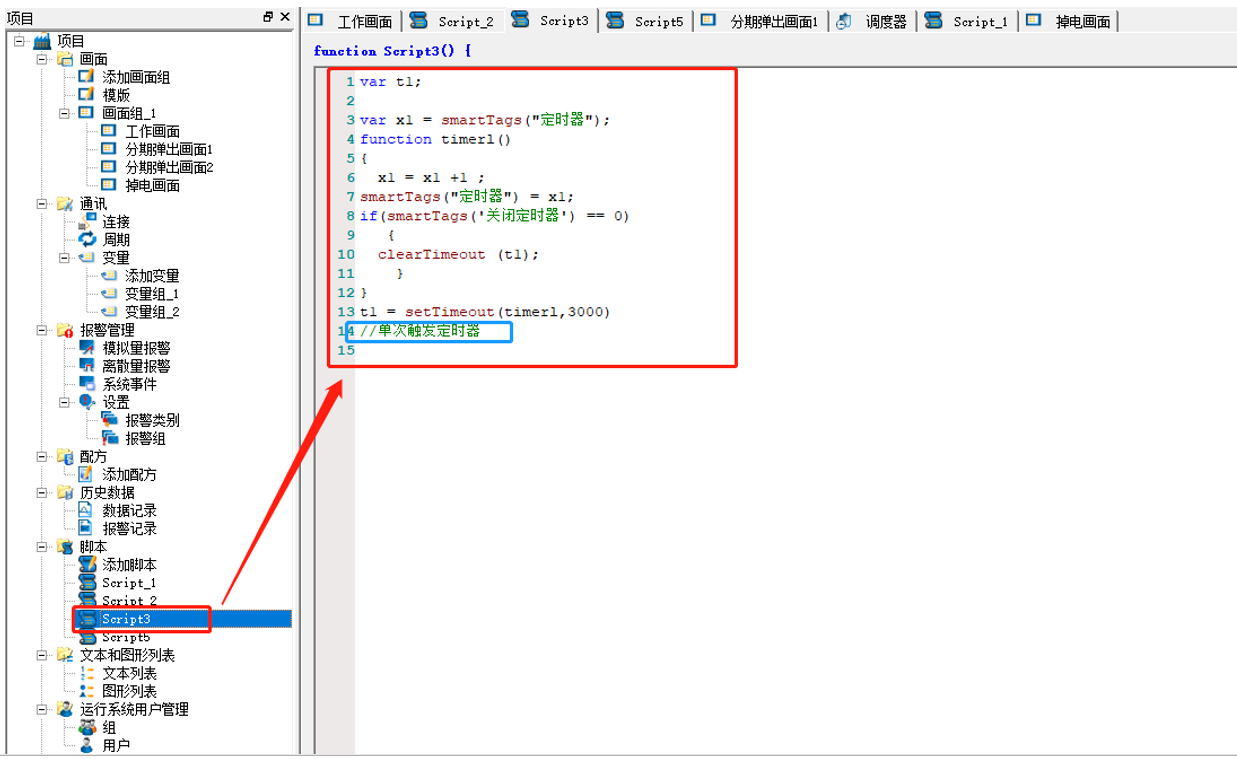Select Script3 in the project tree

pos(126,619)
